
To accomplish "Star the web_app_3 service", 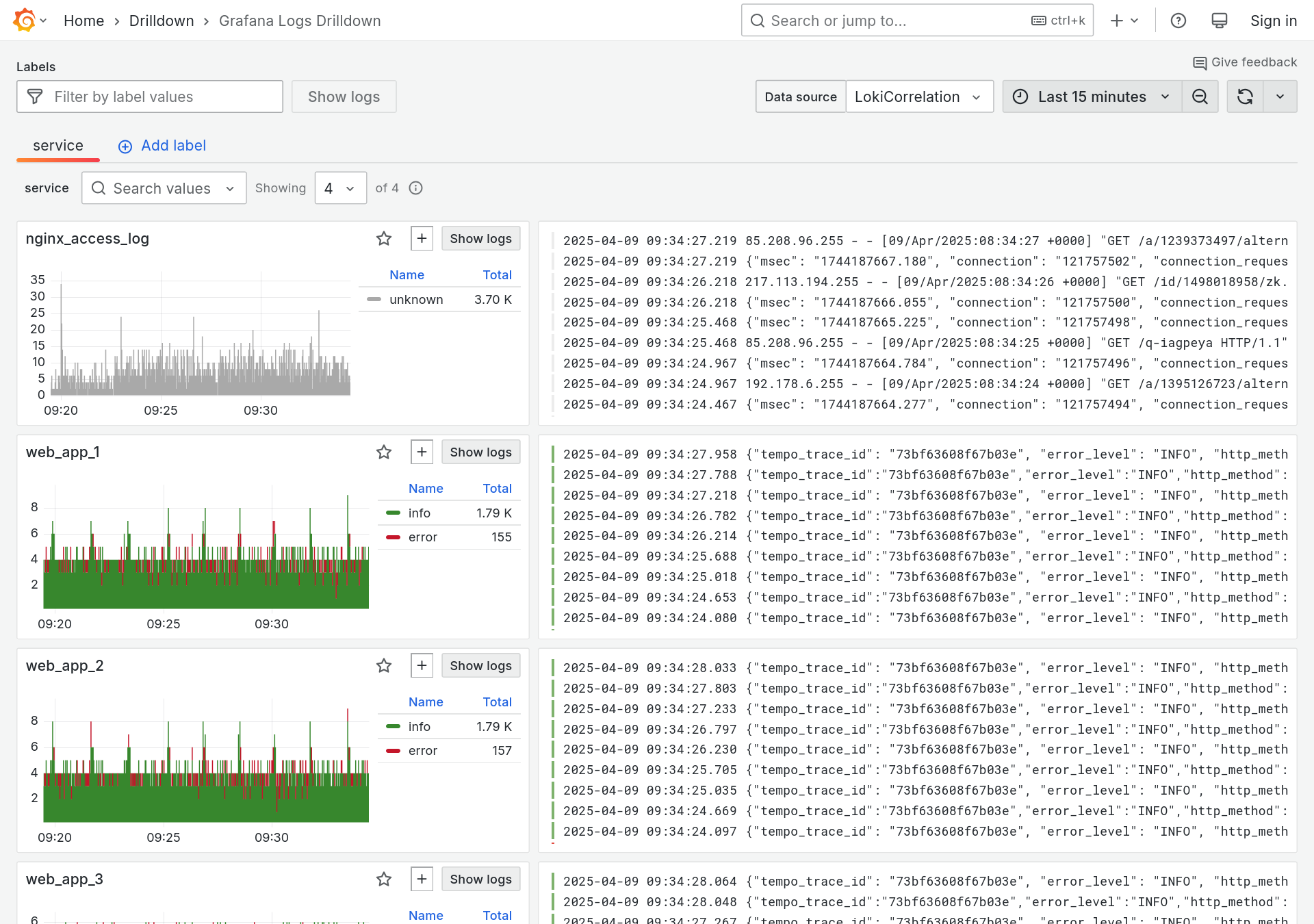I will click(384, 879).
